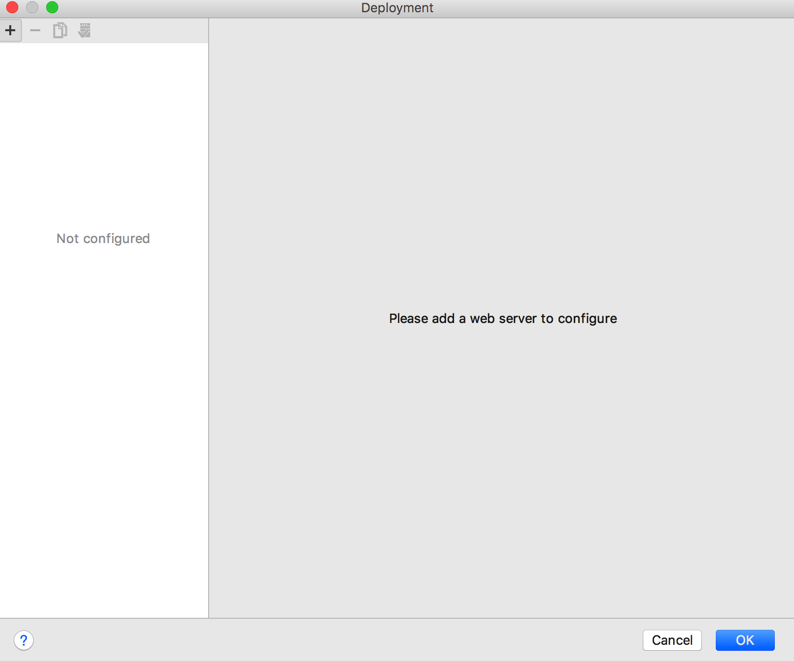794x661 pixels.
Task: Maximize the Deployment window with green button
Action: click(52, 8)
